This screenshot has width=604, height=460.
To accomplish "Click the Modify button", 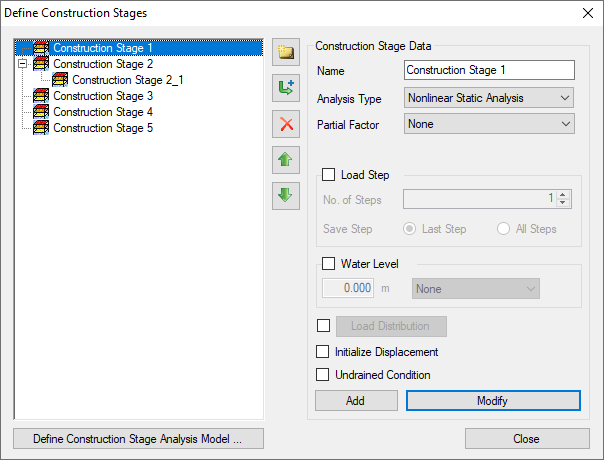I will [493, 401].
